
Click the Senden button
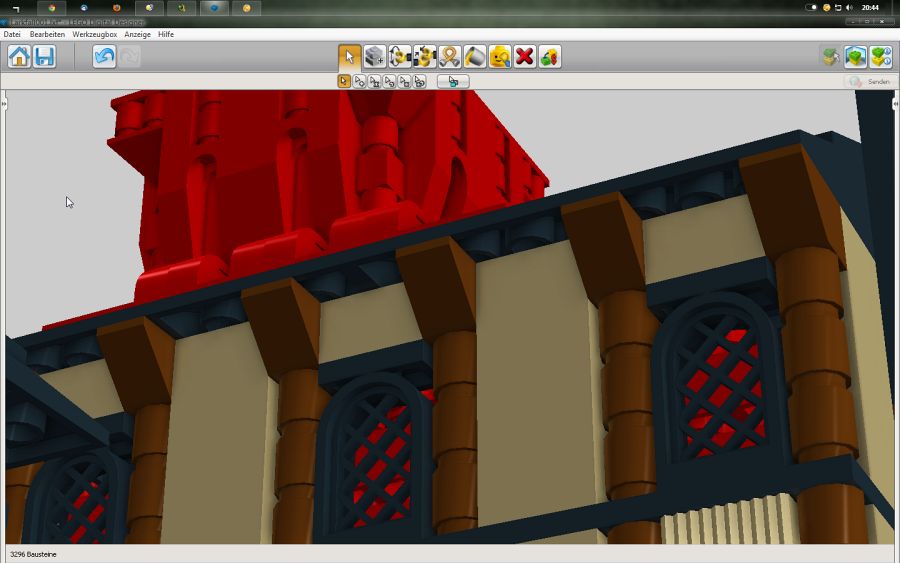[869, 82]
